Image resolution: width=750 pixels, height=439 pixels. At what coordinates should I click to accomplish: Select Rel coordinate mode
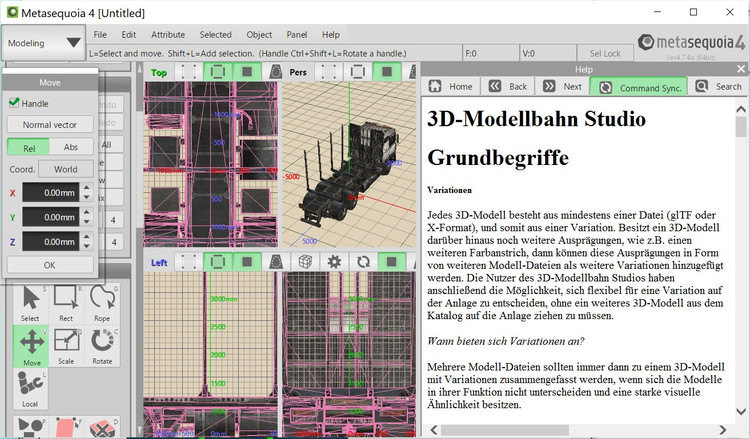point(28,147)
